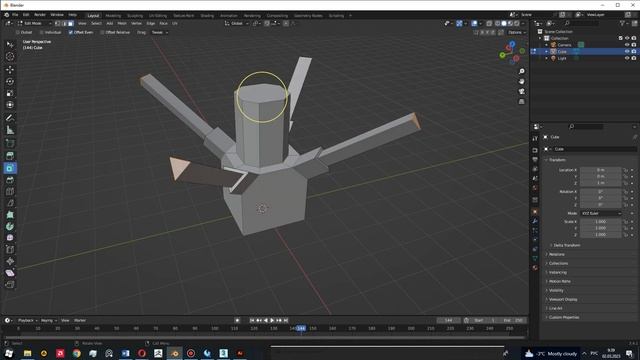640x360 pixels.
Task: Open the Drag Tweak dropdown
Action: pyautogui.click(x=160, y=32)
